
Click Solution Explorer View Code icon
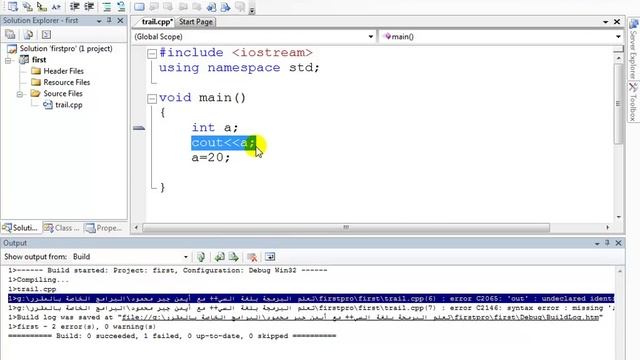[x=46, y=35]
